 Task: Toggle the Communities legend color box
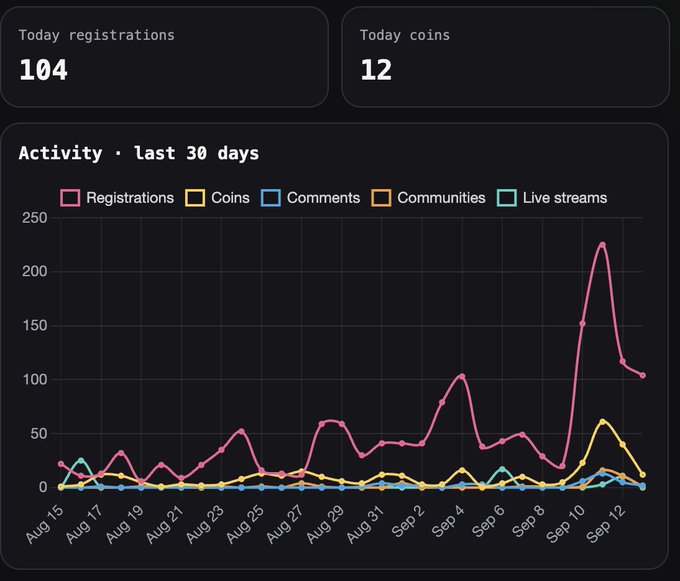381,198
